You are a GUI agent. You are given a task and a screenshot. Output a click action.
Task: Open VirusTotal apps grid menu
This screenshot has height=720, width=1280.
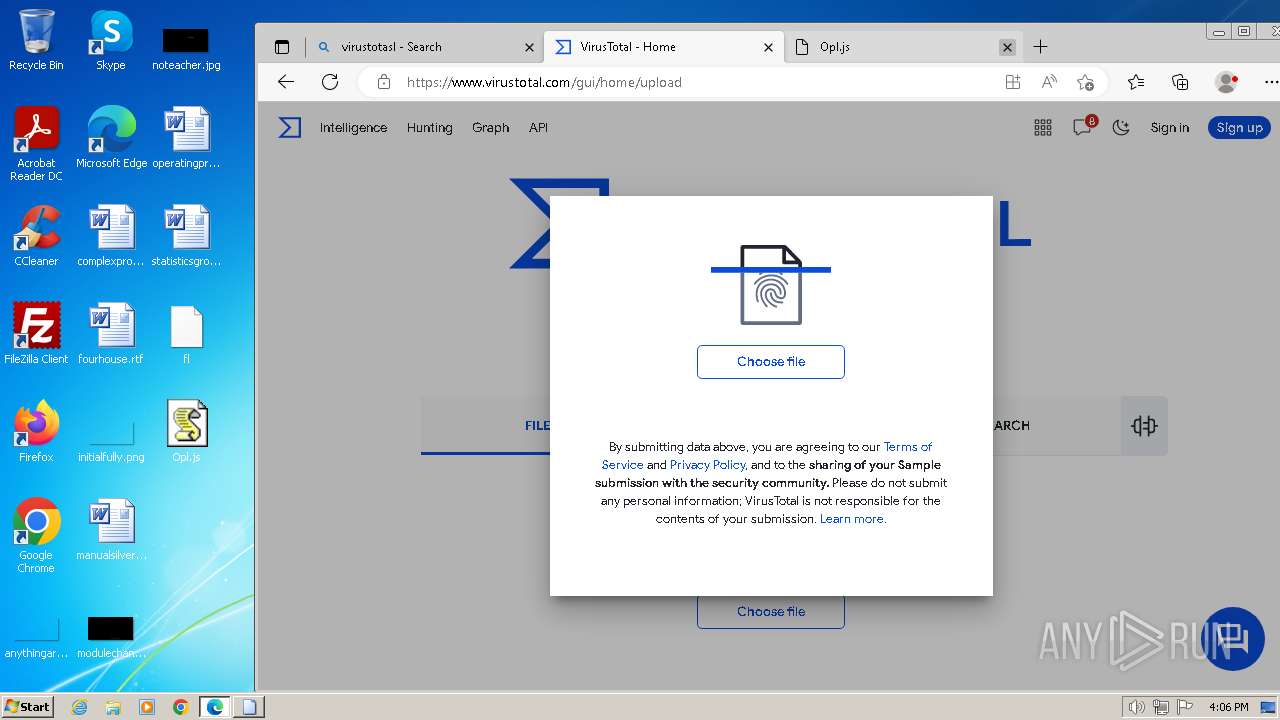point(1043,127)
